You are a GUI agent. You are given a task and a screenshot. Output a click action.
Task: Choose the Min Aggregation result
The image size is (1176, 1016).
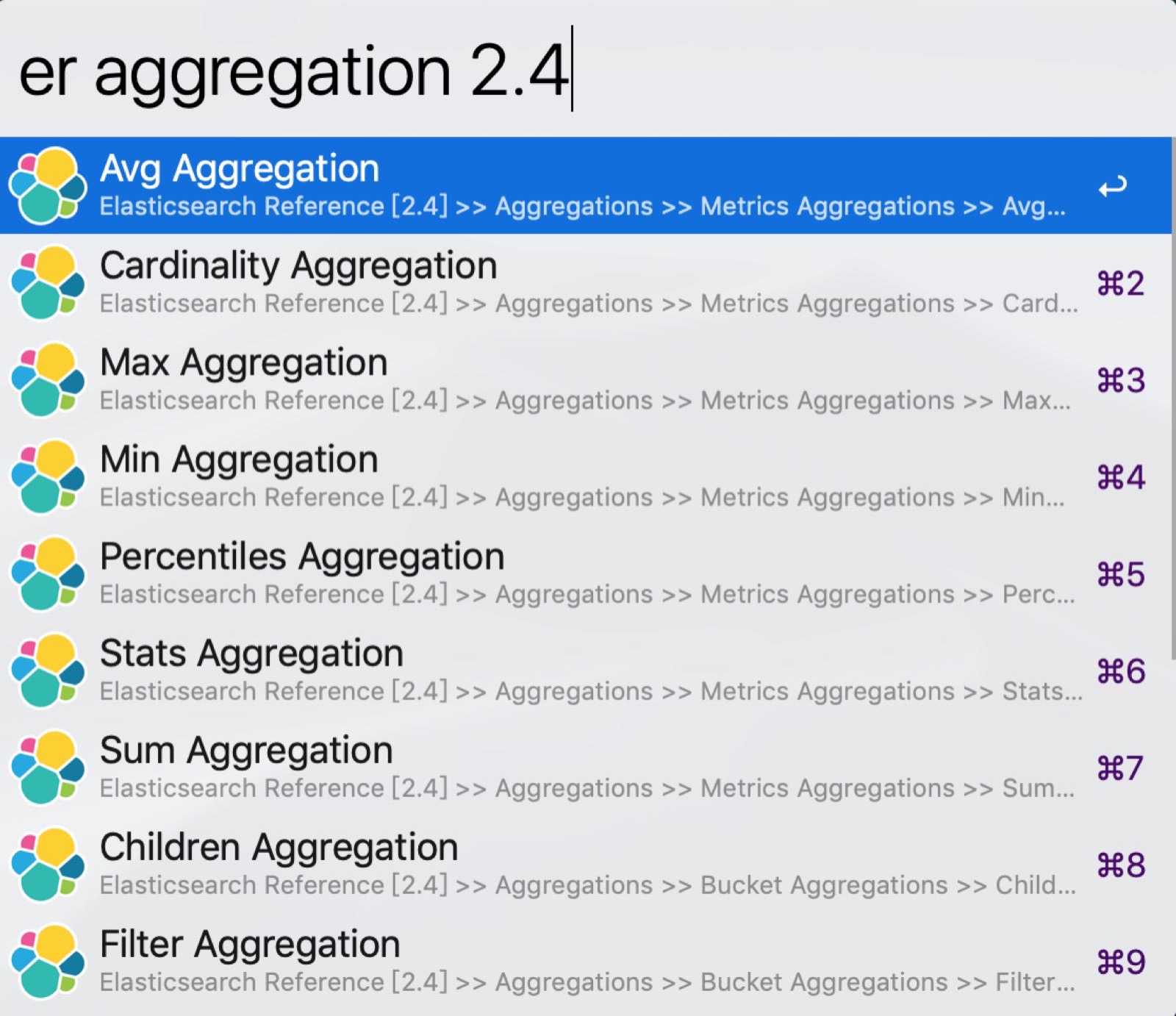(586, 476)
